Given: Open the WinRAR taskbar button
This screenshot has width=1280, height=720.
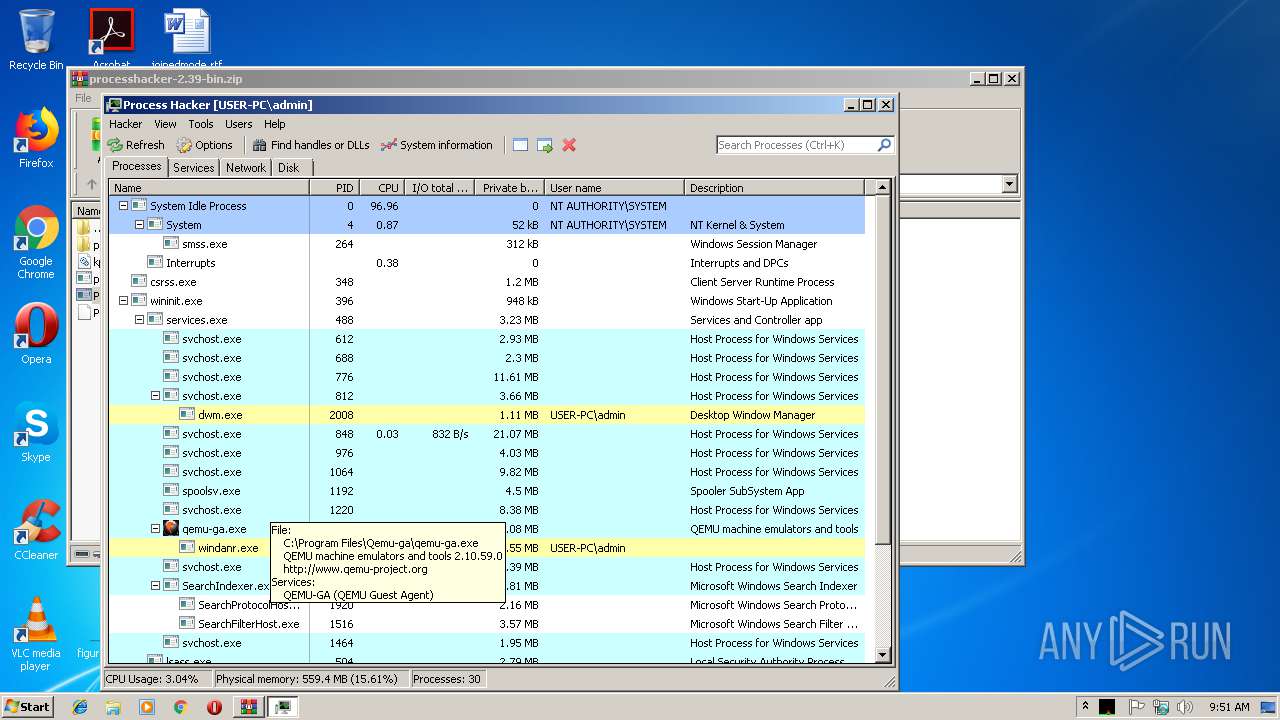Looking at the screenshot, I should [249, 707].
